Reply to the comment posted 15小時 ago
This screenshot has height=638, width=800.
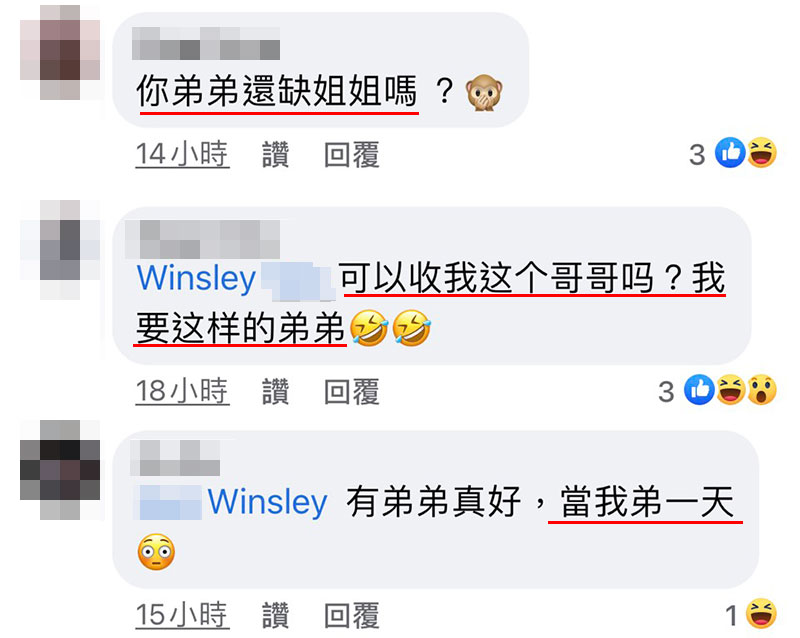(352, 615)
